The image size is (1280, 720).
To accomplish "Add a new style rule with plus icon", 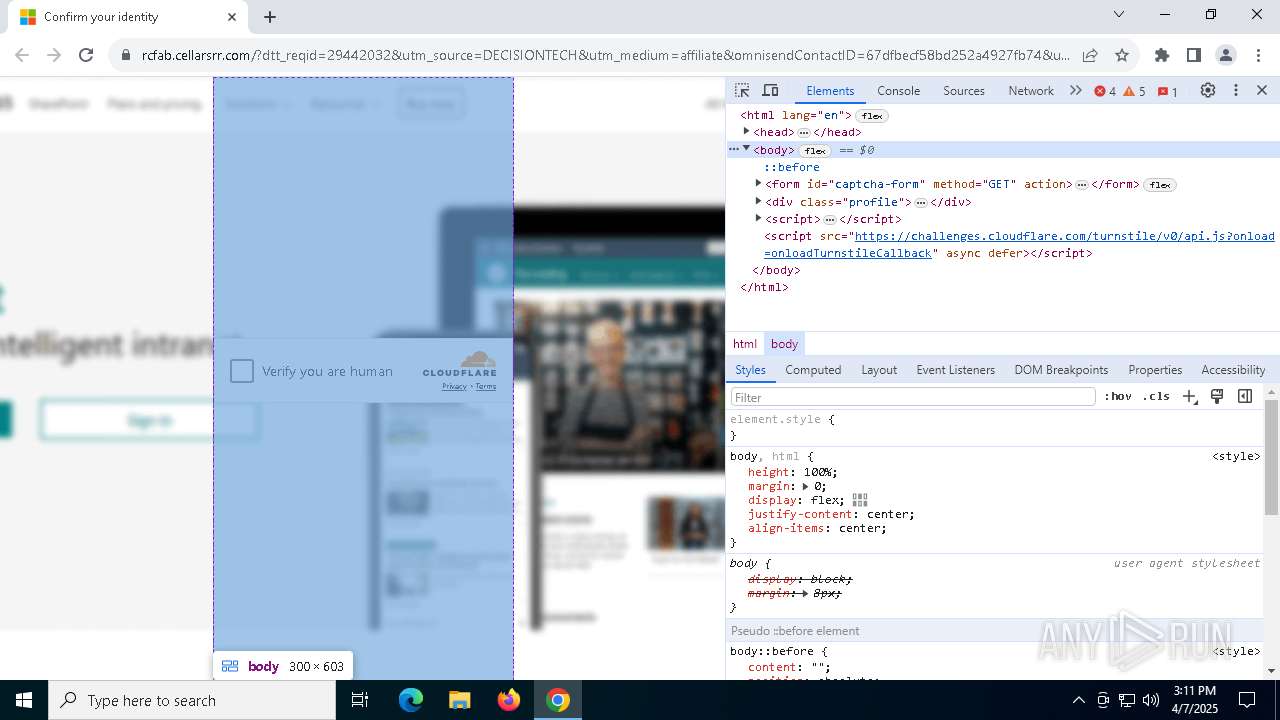I will point(1189,396).
